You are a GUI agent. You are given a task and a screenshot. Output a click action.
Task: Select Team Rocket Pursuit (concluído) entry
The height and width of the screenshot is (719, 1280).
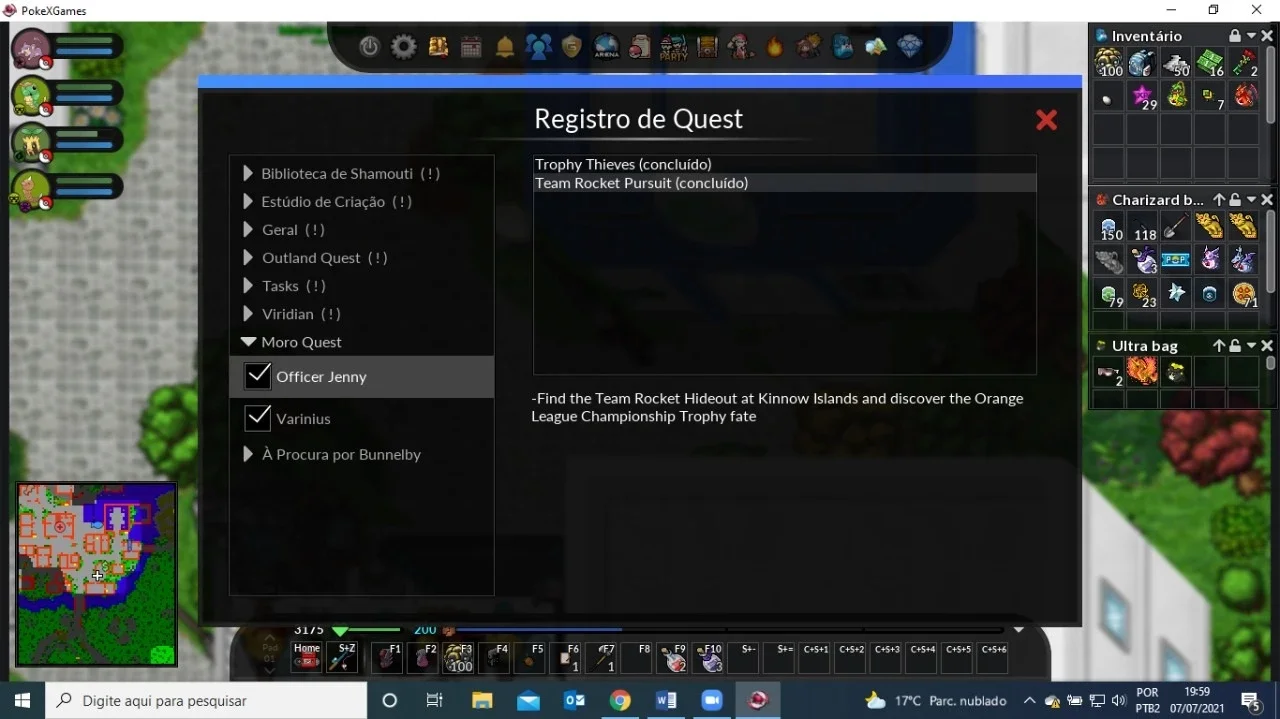pyautogui.click(x=785, y=183)
